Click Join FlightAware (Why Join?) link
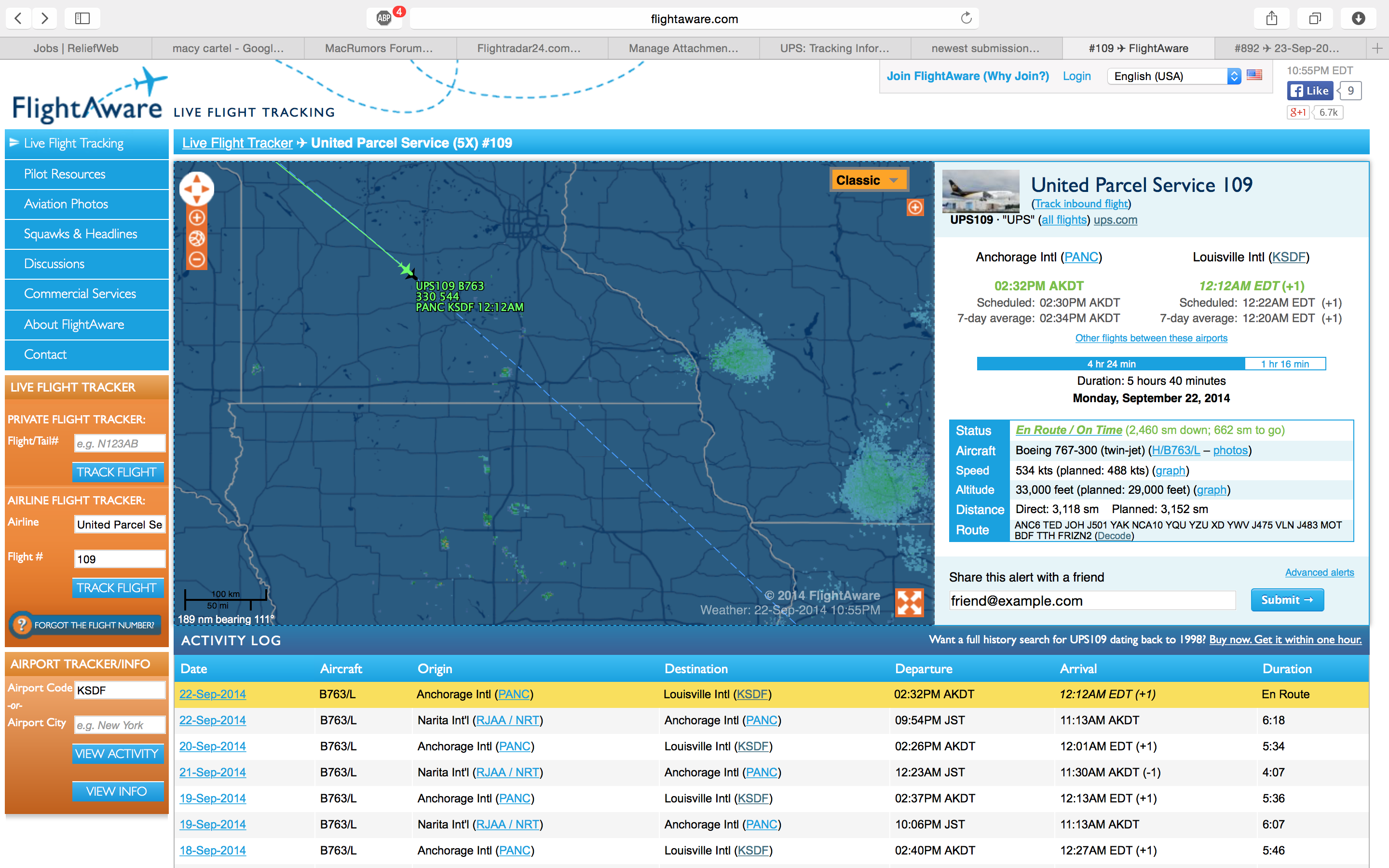This screenshot has height=868, width=1389. [x=967, y=76]
